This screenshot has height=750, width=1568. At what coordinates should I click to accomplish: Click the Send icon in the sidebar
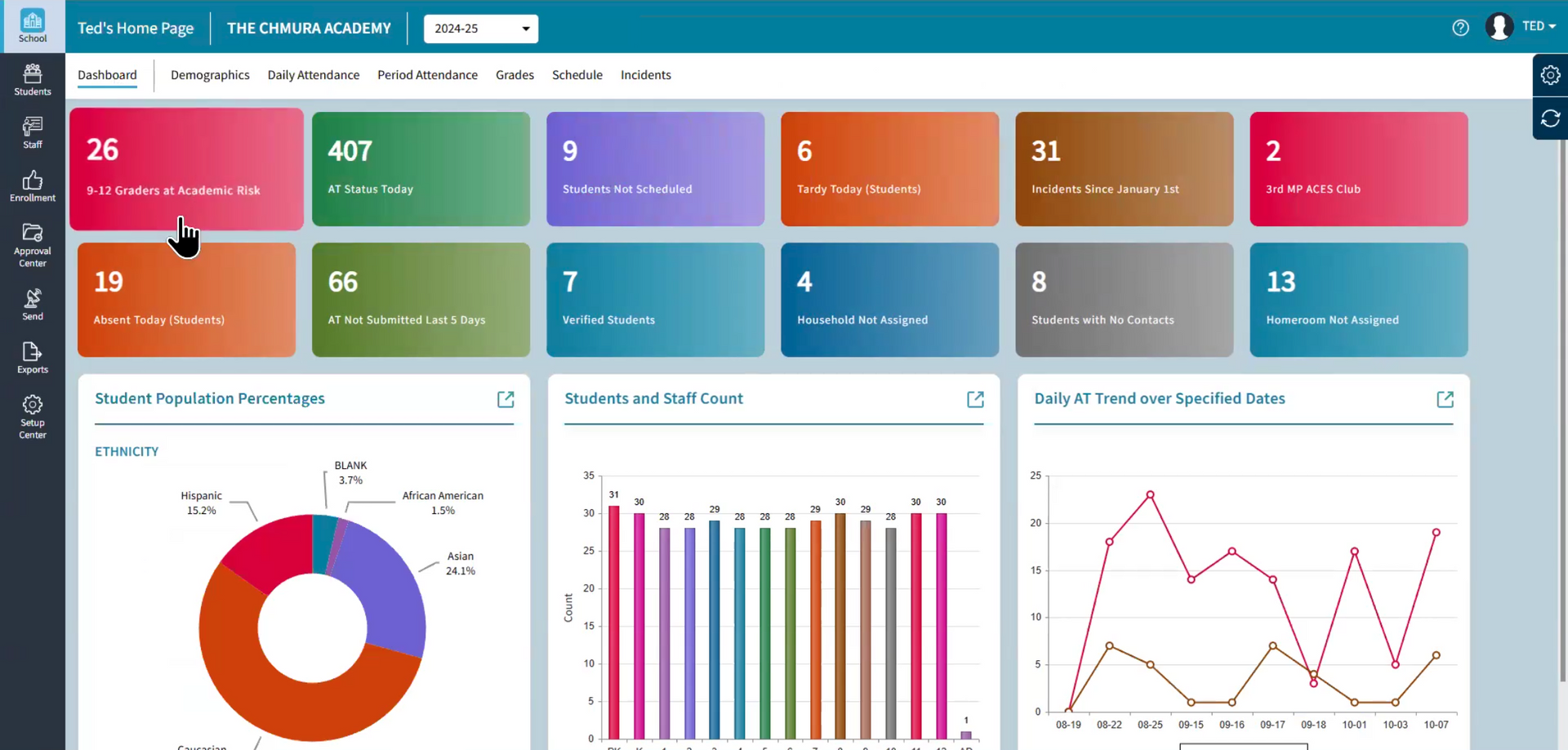(x=33, y=303)
